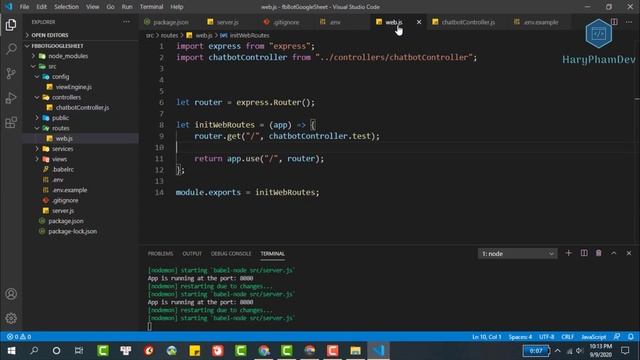Open the Help menu
The height and width of the screenshot is (360, 640).
coord(177,7)
